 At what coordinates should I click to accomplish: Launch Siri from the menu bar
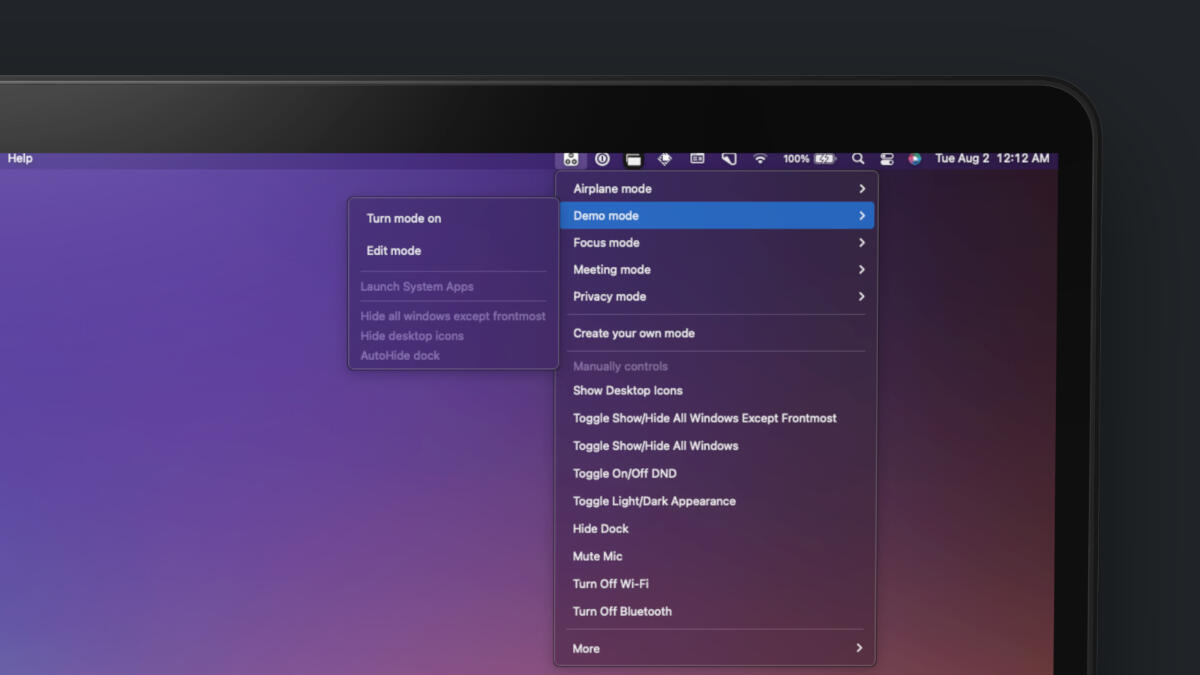pos(914,159)
